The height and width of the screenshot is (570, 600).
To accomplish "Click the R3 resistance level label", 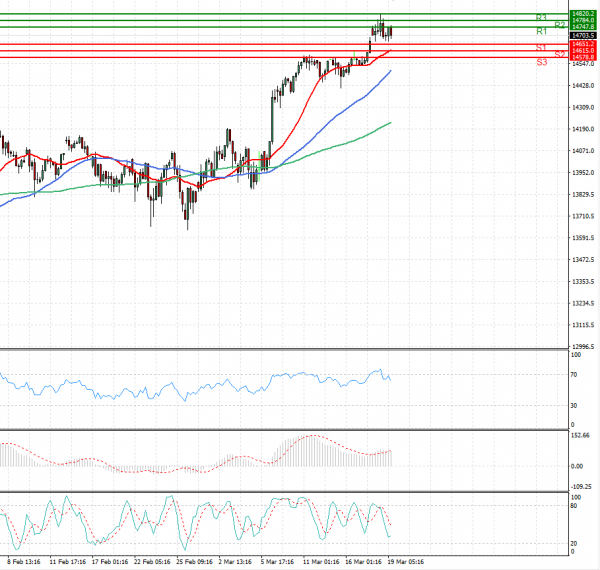I will [x=541, y=18].
